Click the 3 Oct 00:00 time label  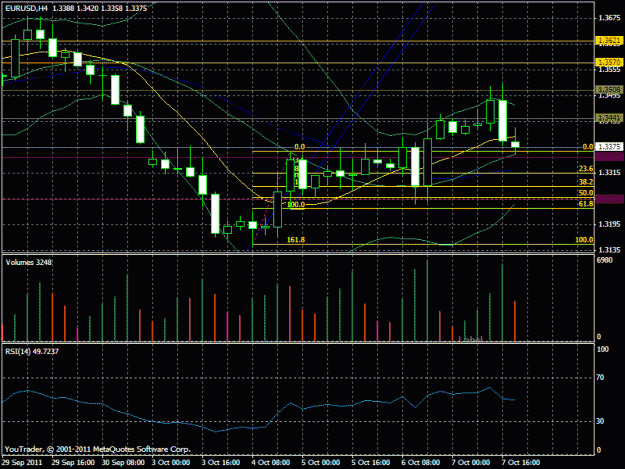coord(171,463)
